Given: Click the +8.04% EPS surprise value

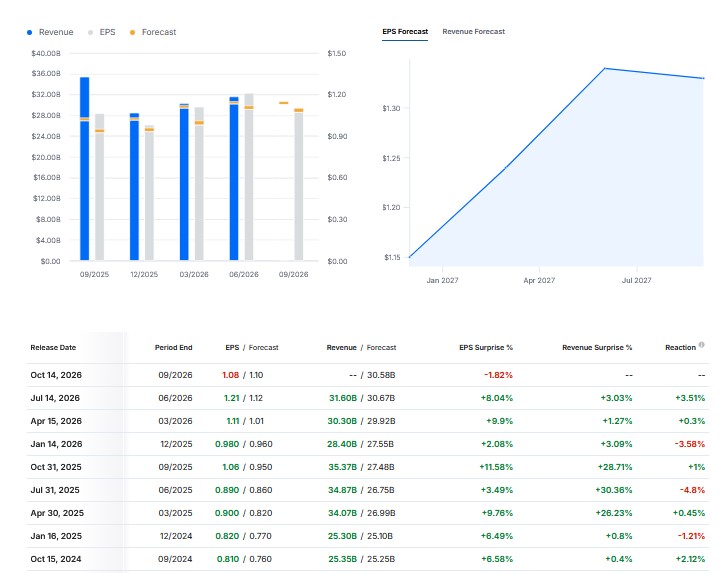Looking at the screenshot, I should [496, 398].
